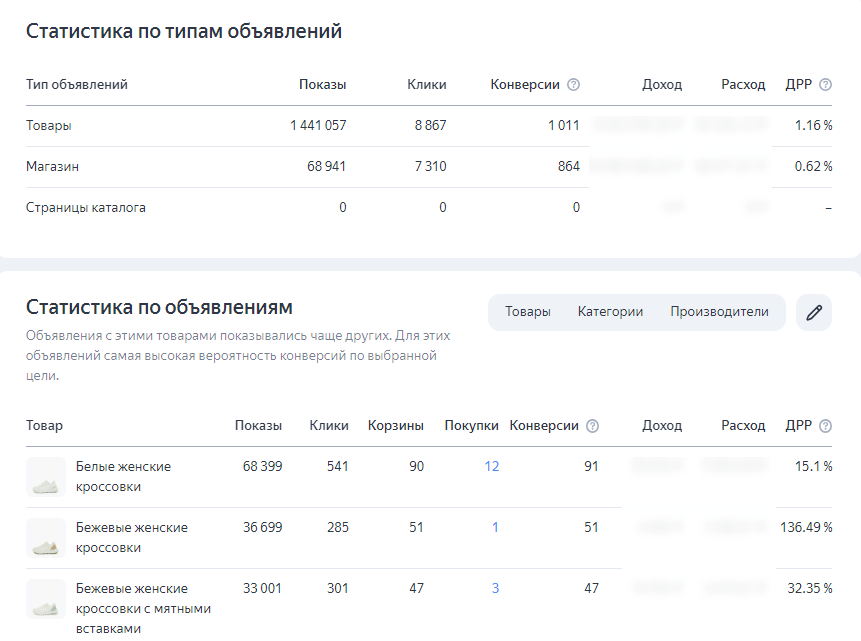Click product name Белые женские кроссовки
Image resolution: width=861 pixels, height=641 pixels.
[123, 476]
